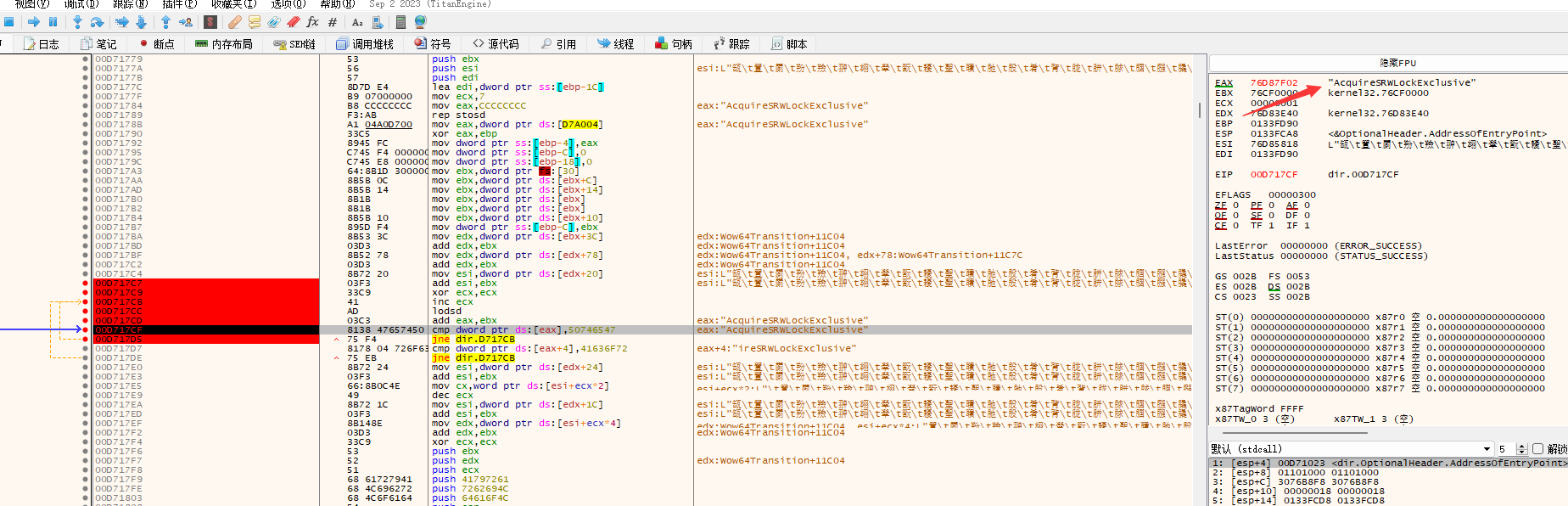Open the patches bandage icon
The image size is (1568, 506).
(x=235, y=22)
